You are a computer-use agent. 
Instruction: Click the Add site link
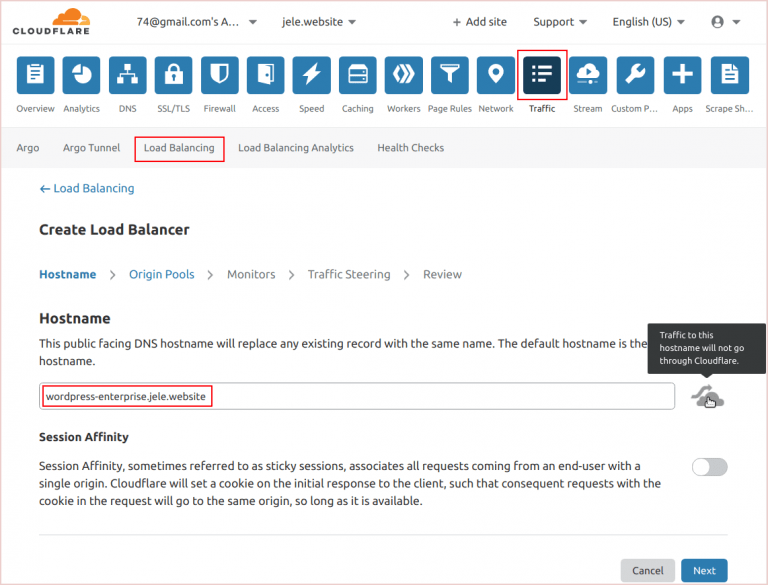[x=480, y=22]
